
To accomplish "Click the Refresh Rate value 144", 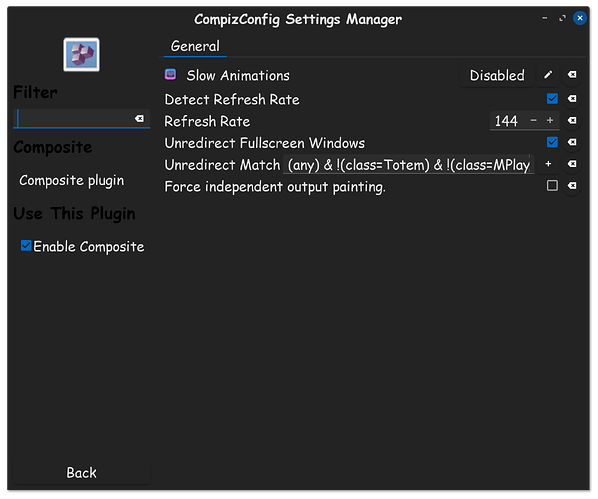I will click(x=506, y=121).
